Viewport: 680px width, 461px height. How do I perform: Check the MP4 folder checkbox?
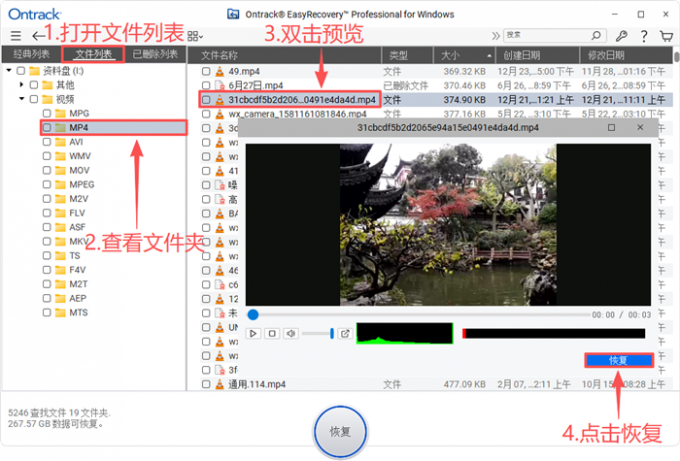(47, 128)
